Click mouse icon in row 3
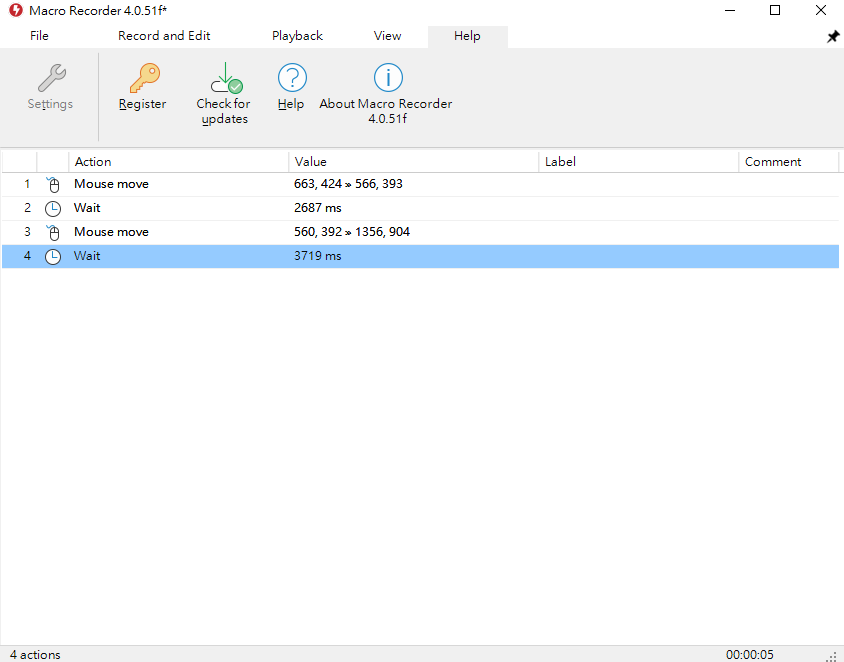The width and height of the screenshot is (844, 662). 53,232
